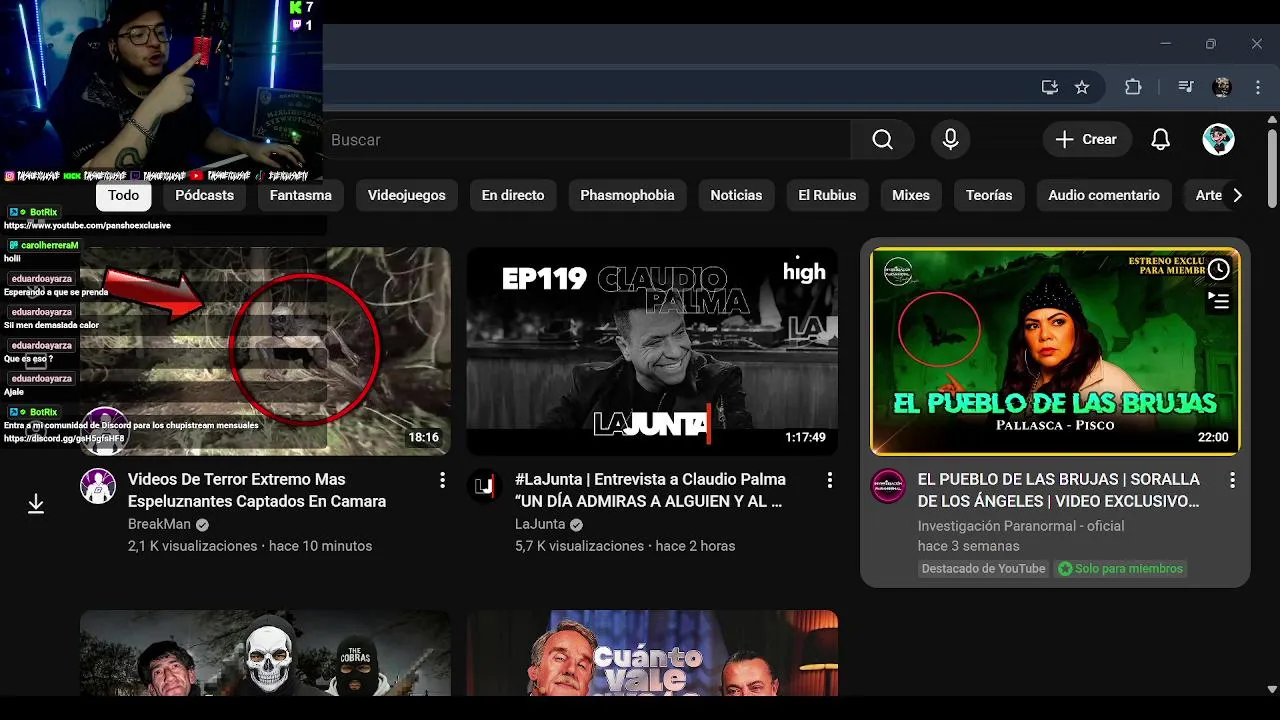Select the Teorías filter chip
Image resolution: width=1280 pixels, height=720 pixels.
coord(989,195)
